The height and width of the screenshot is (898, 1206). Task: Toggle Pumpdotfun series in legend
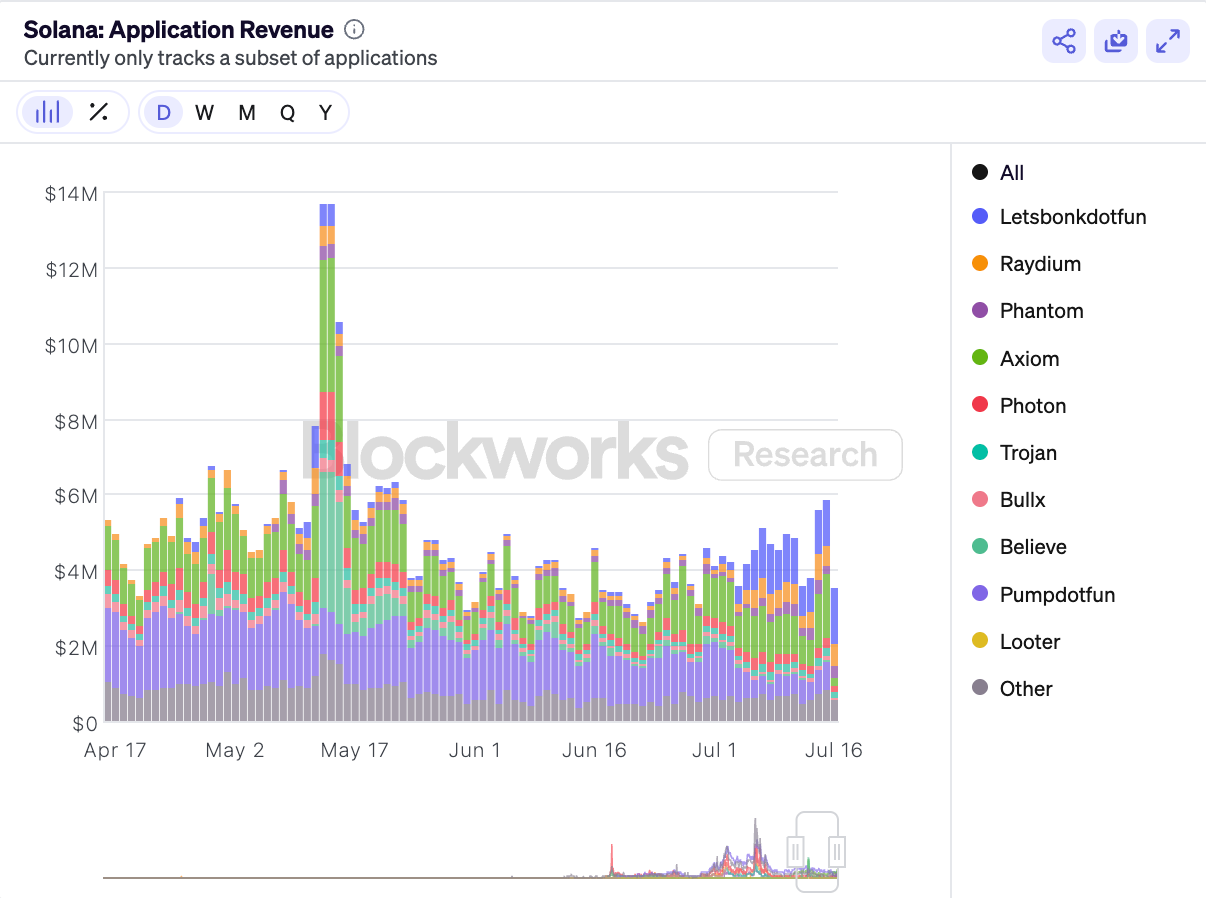point(1044,595)
